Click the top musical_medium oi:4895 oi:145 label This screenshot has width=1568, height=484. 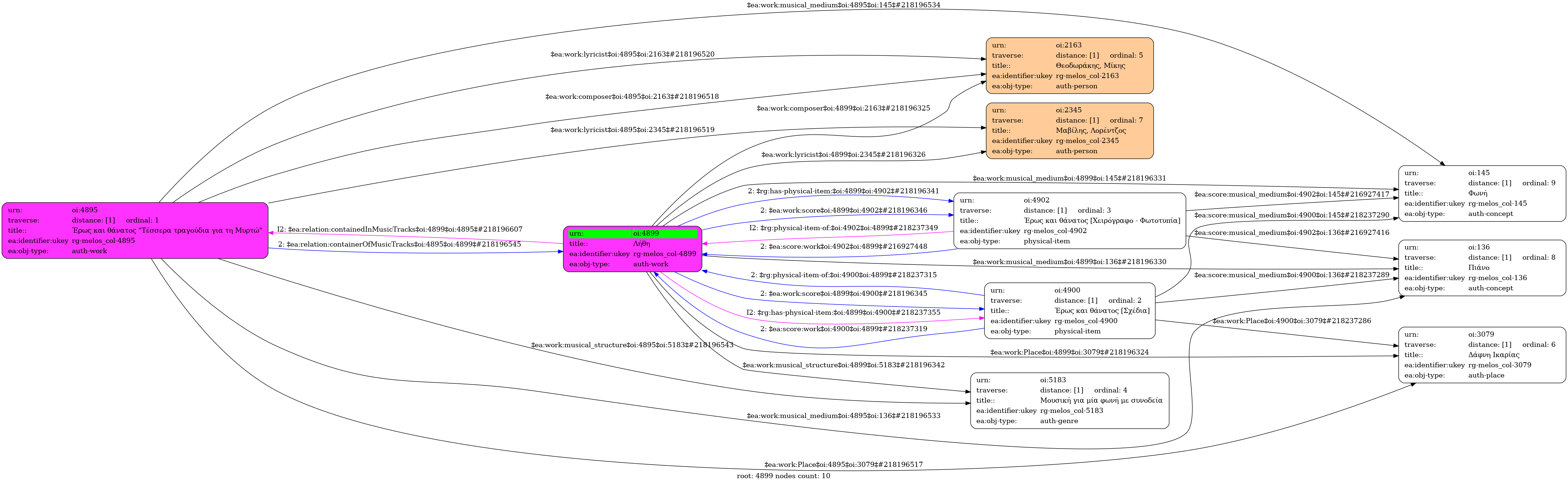843,5
